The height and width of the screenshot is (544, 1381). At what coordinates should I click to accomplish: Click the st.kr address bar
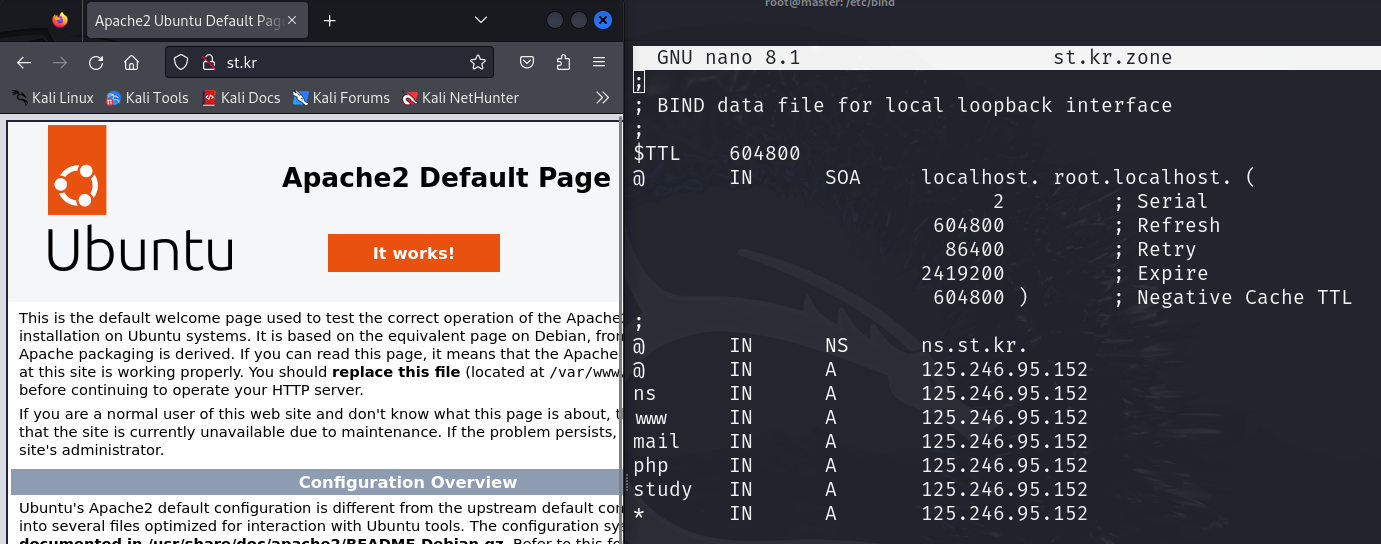click(x=330, y=62)
